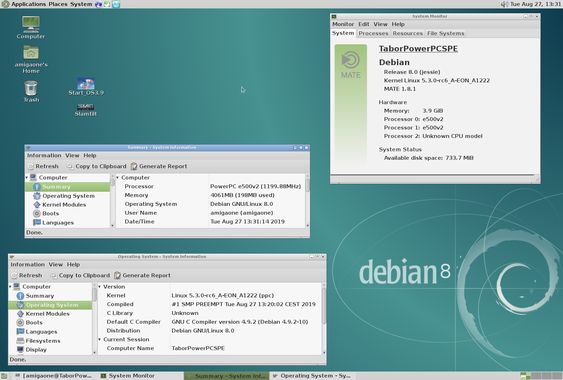Select Operating System in lower window tree

tap(50, 305)
